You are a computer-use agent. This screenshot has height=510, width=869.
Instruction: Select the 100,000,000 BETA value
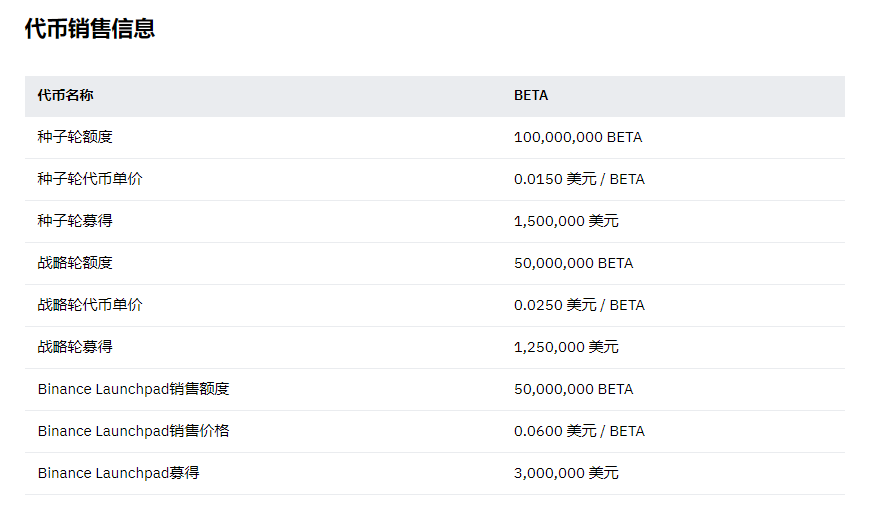[x=578, y=137]
